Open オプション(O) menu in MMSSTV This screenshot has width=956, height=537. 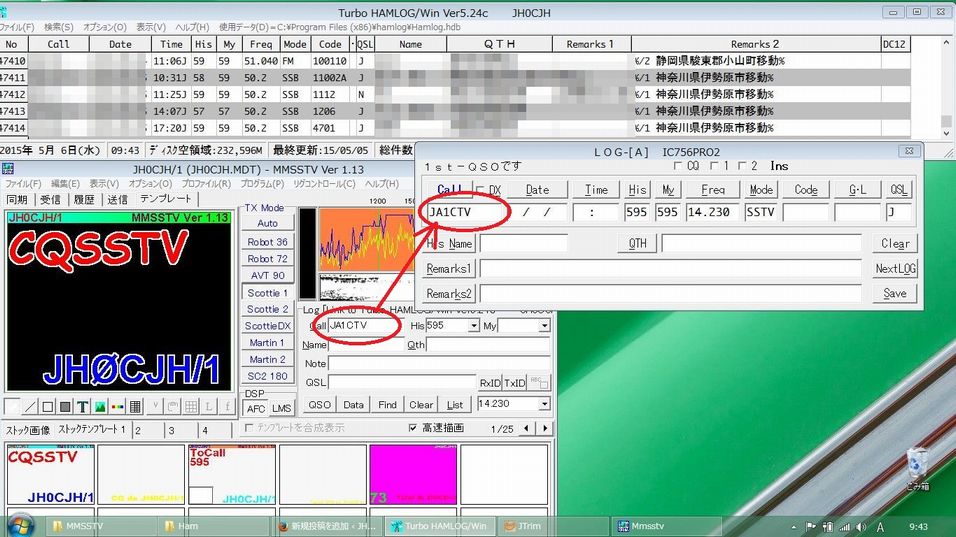coord(150,183)
